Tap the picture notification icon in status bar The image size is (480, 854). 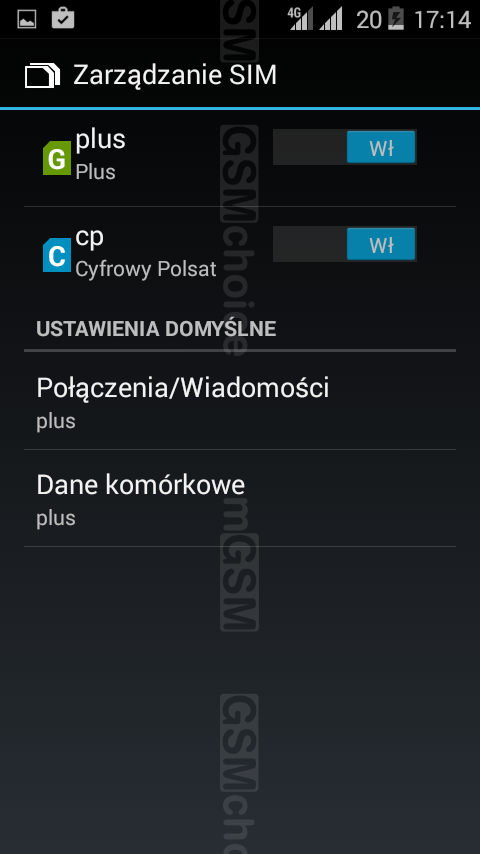point(27,20)
